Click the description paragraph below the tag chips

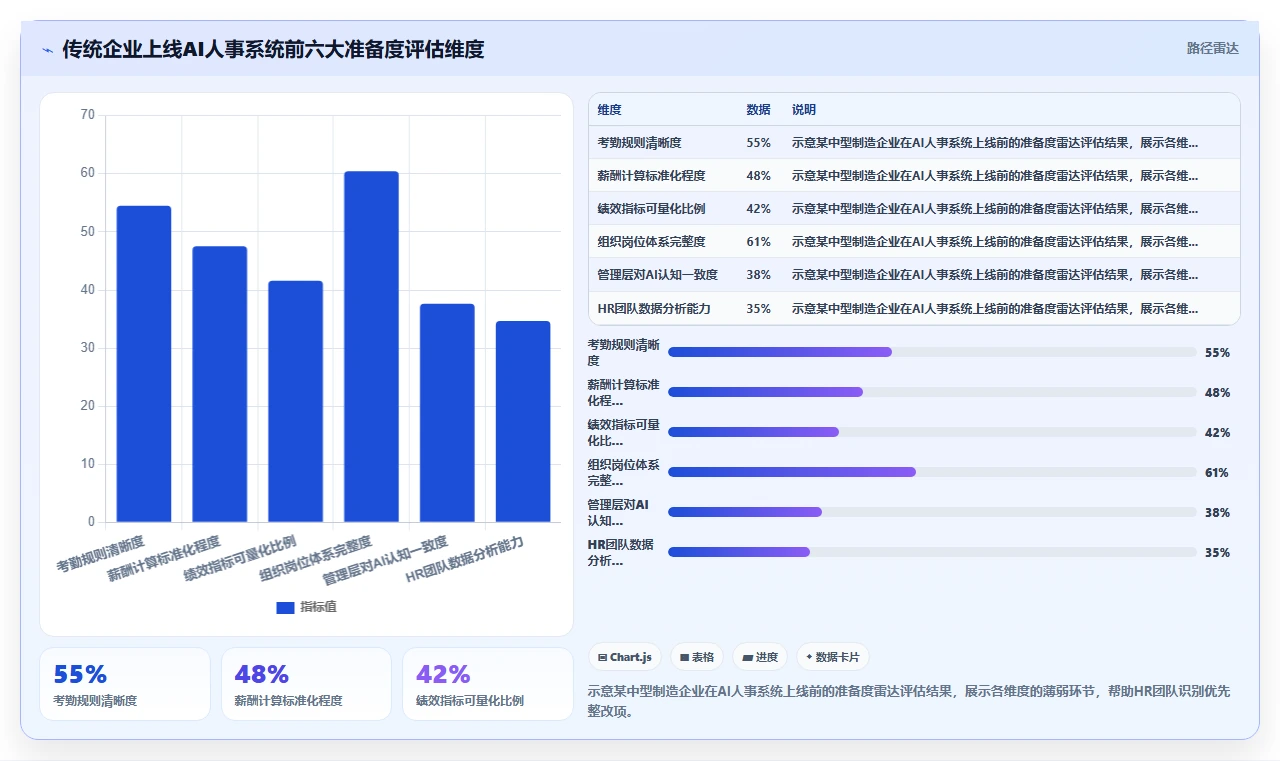coord(909,701)
